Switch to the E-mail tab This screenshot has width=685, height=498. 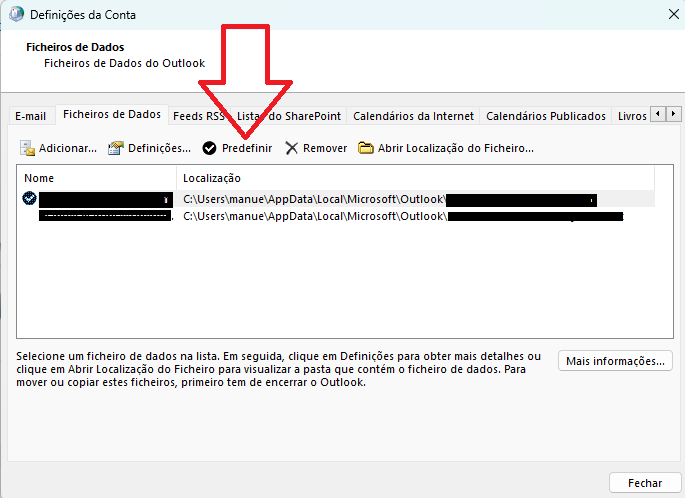(x=30, y=116)
